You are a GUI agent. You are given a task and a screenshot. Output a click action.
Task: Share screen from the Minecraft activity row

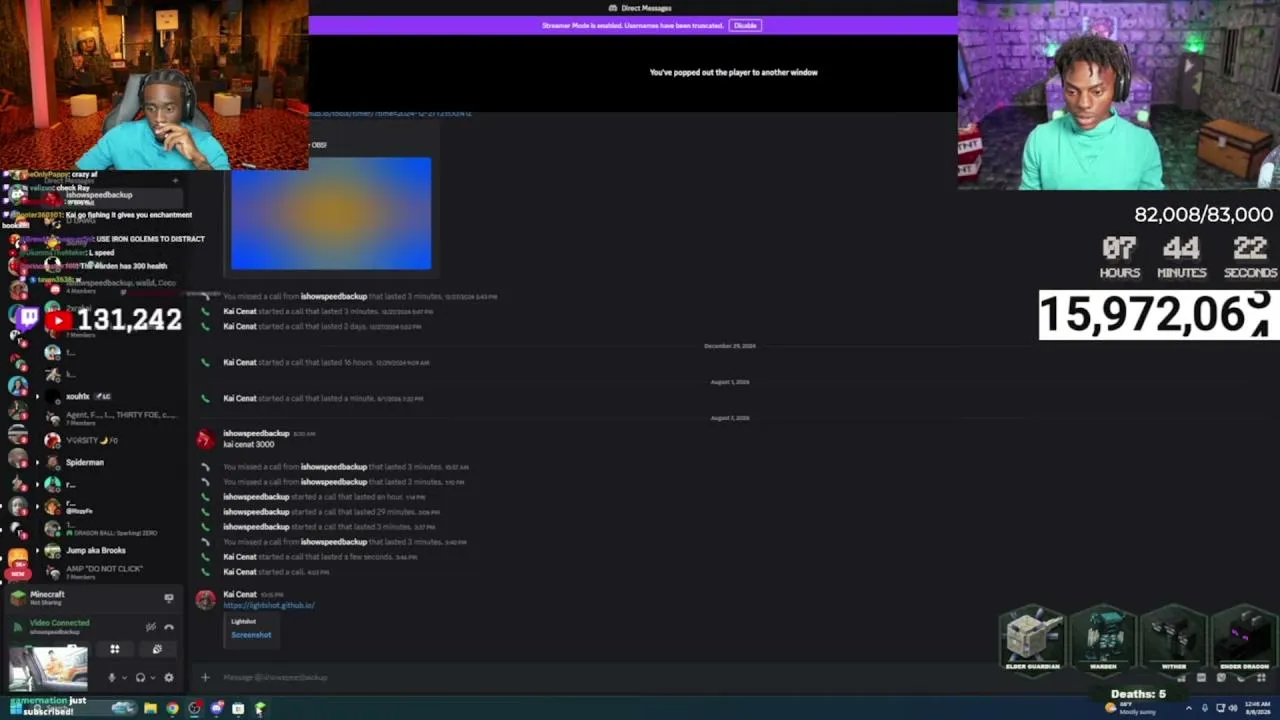(x=168, y=598)
